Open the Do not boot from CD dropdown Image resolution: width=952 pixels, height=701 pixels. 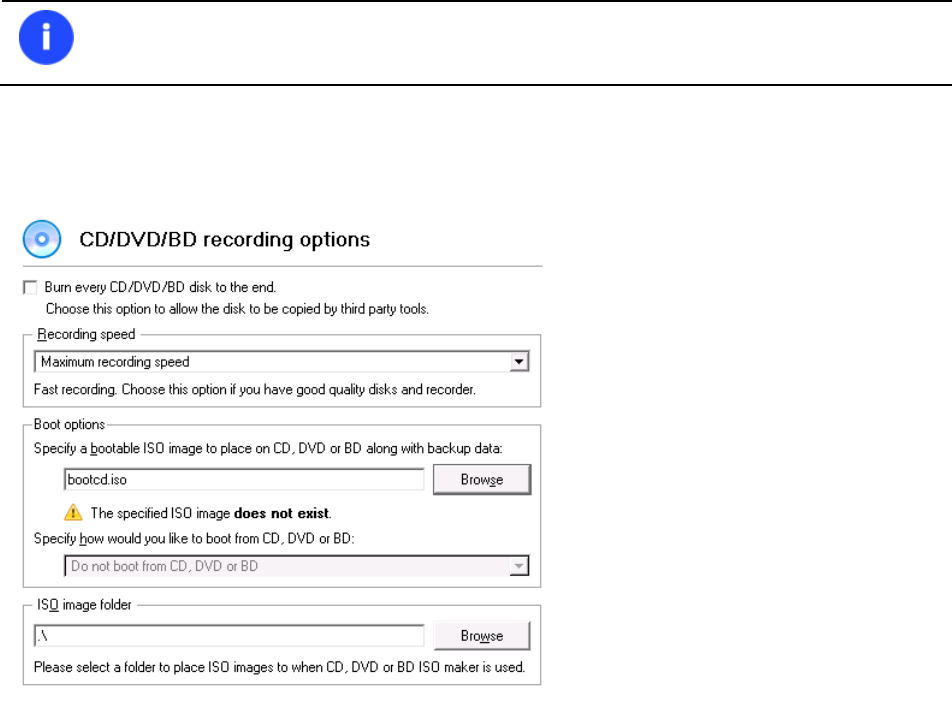point(296,566)
